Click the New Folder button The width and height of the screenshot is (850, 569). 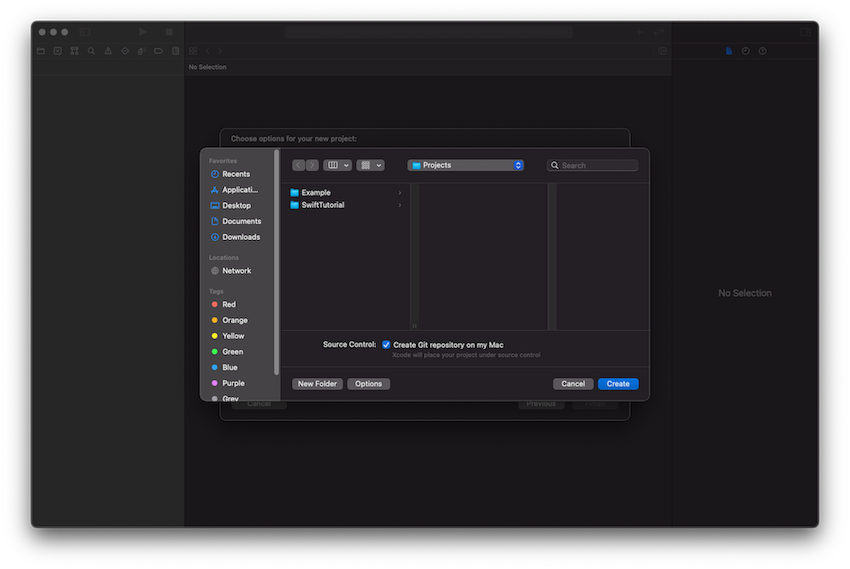click(317, 384)
